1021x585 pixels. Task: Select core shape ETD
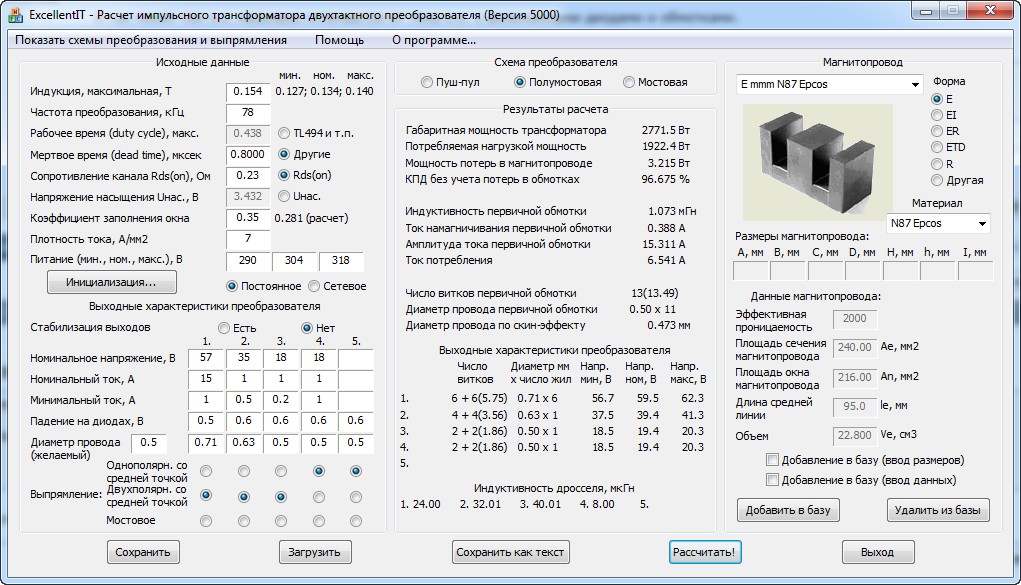click(936, 147)
